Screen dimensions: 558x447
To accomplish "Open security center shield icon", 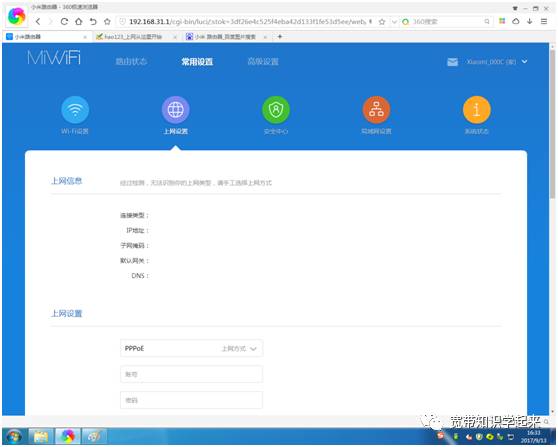I will (x=276, y=110).
